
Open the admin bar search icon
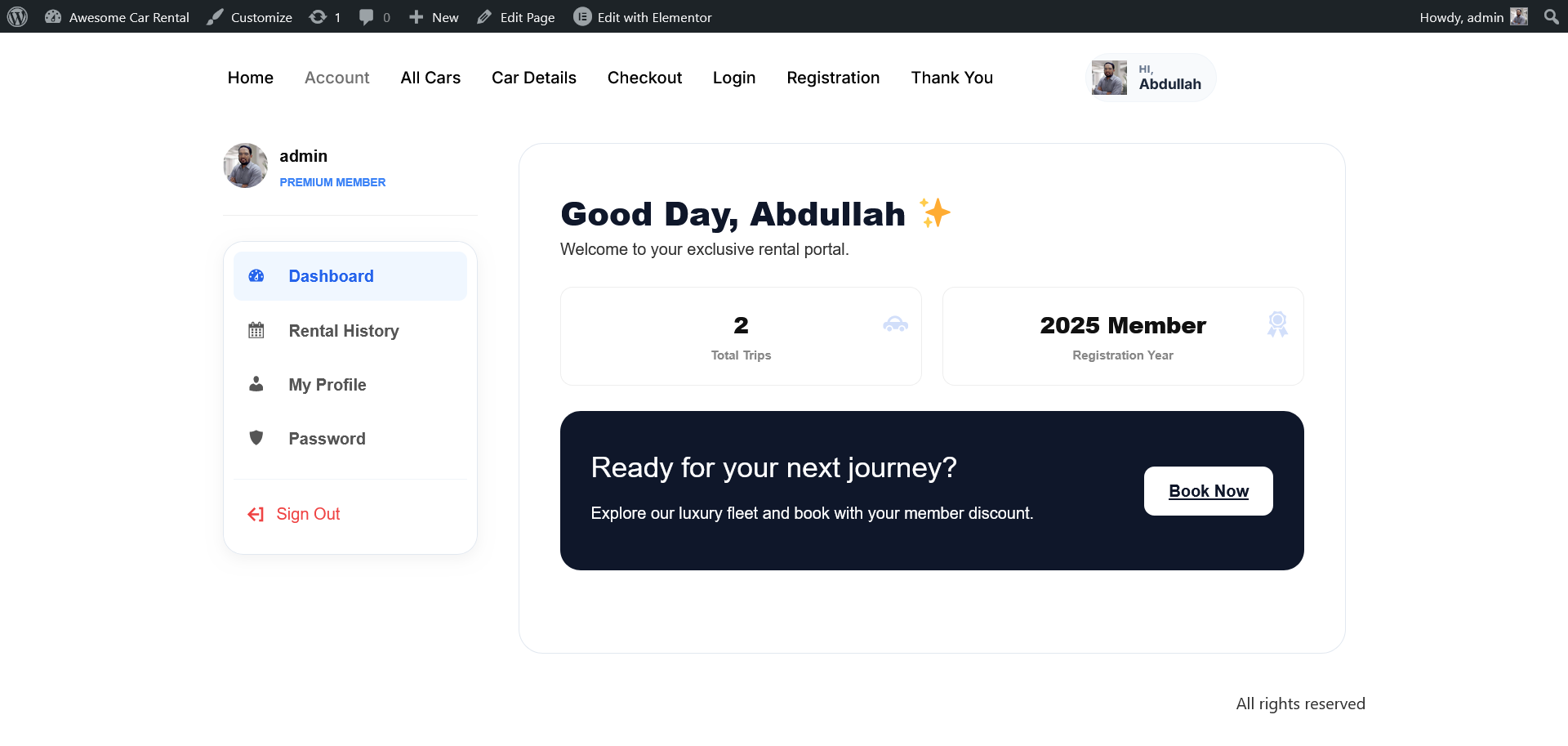pyautogui.click(x=1551, y=17)
